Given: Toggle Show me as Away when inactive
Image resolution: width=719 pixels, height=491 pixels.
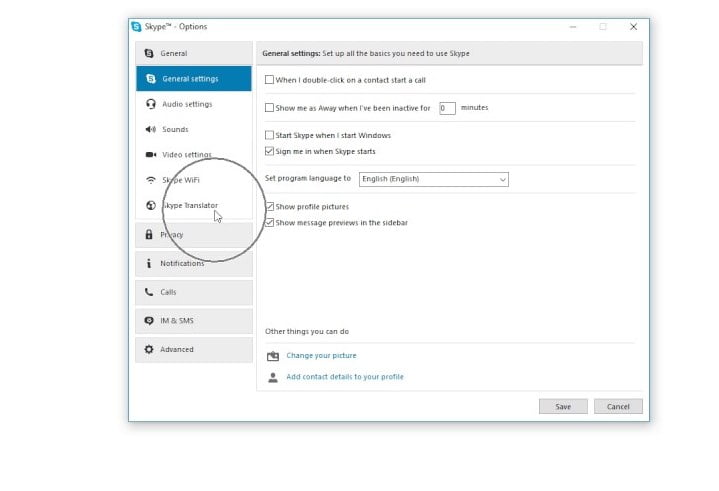Looking at the screenshot, I should 269,108.
